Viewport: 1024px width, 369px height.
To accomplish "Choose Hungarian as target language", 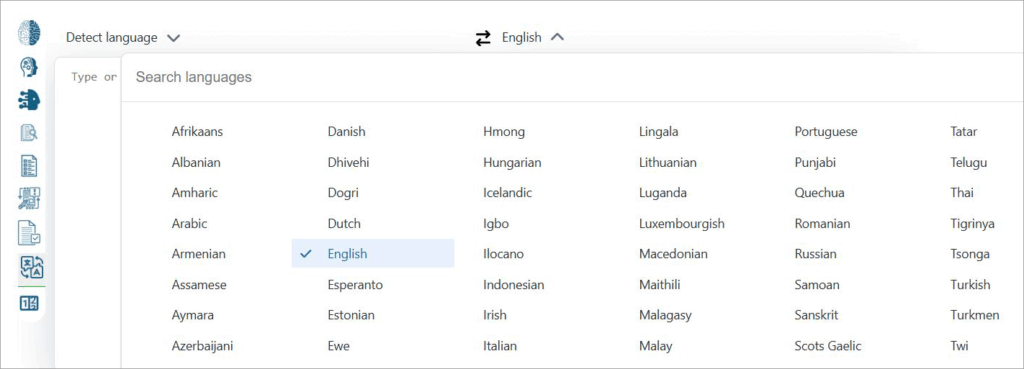I will (x=513, y=163).
